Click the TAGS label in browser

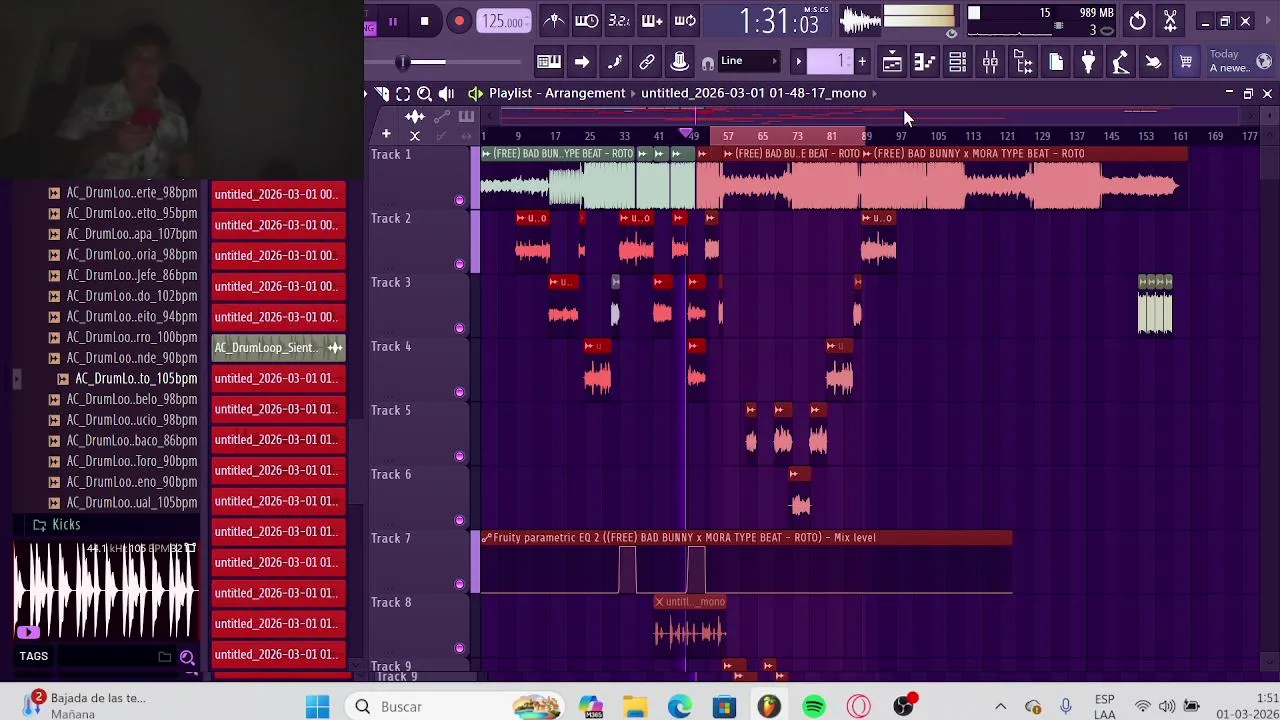(33, 656)
